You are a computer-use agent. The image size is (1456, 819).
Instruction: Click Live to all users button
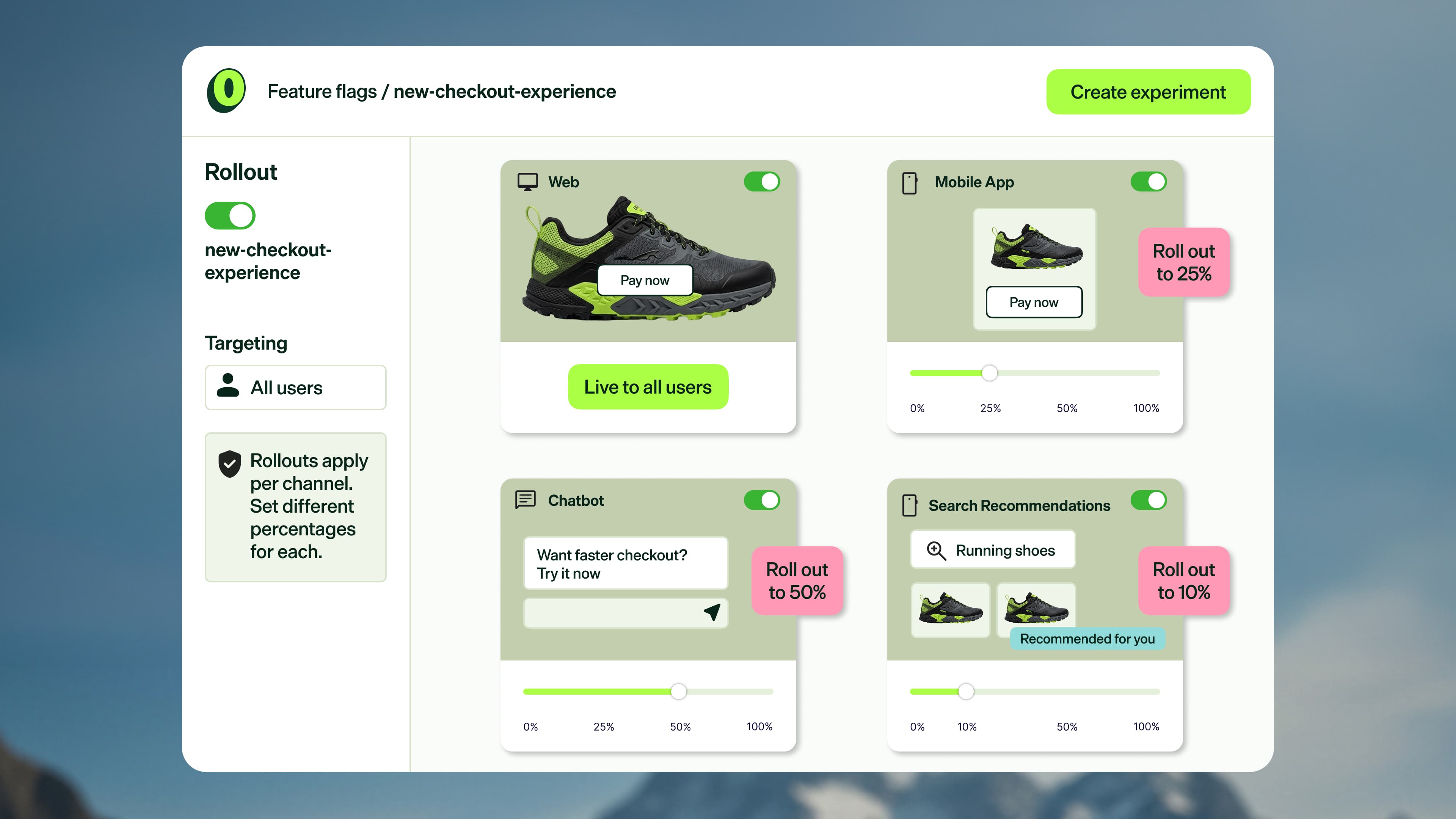coord(648,387)
